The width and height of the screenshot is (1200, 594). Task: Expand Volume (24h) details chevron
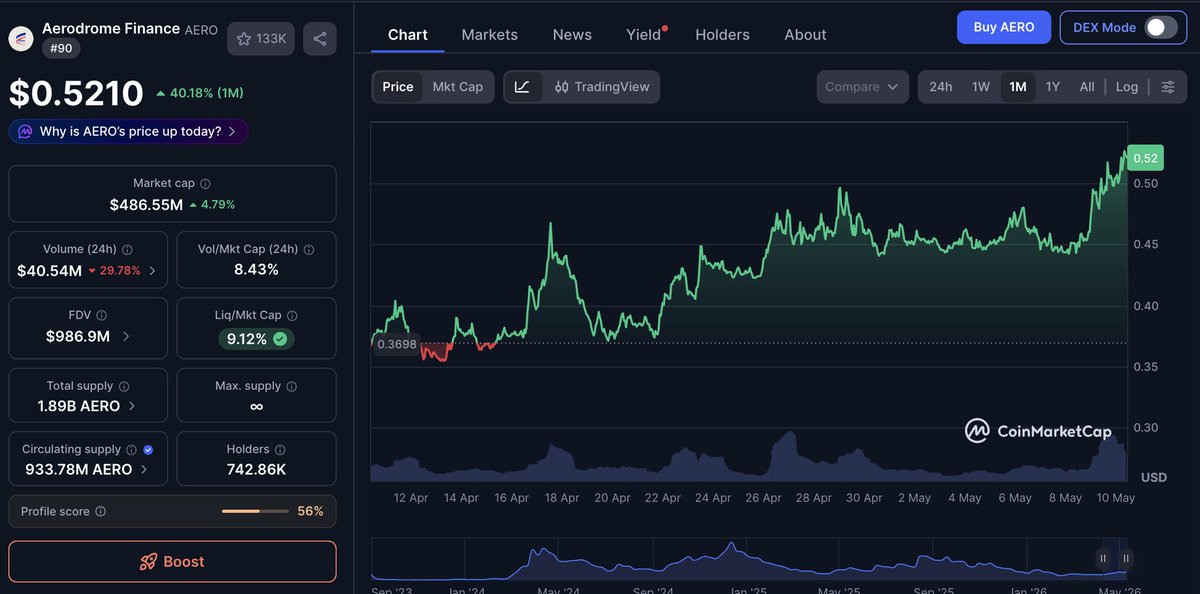pos(152,271)
